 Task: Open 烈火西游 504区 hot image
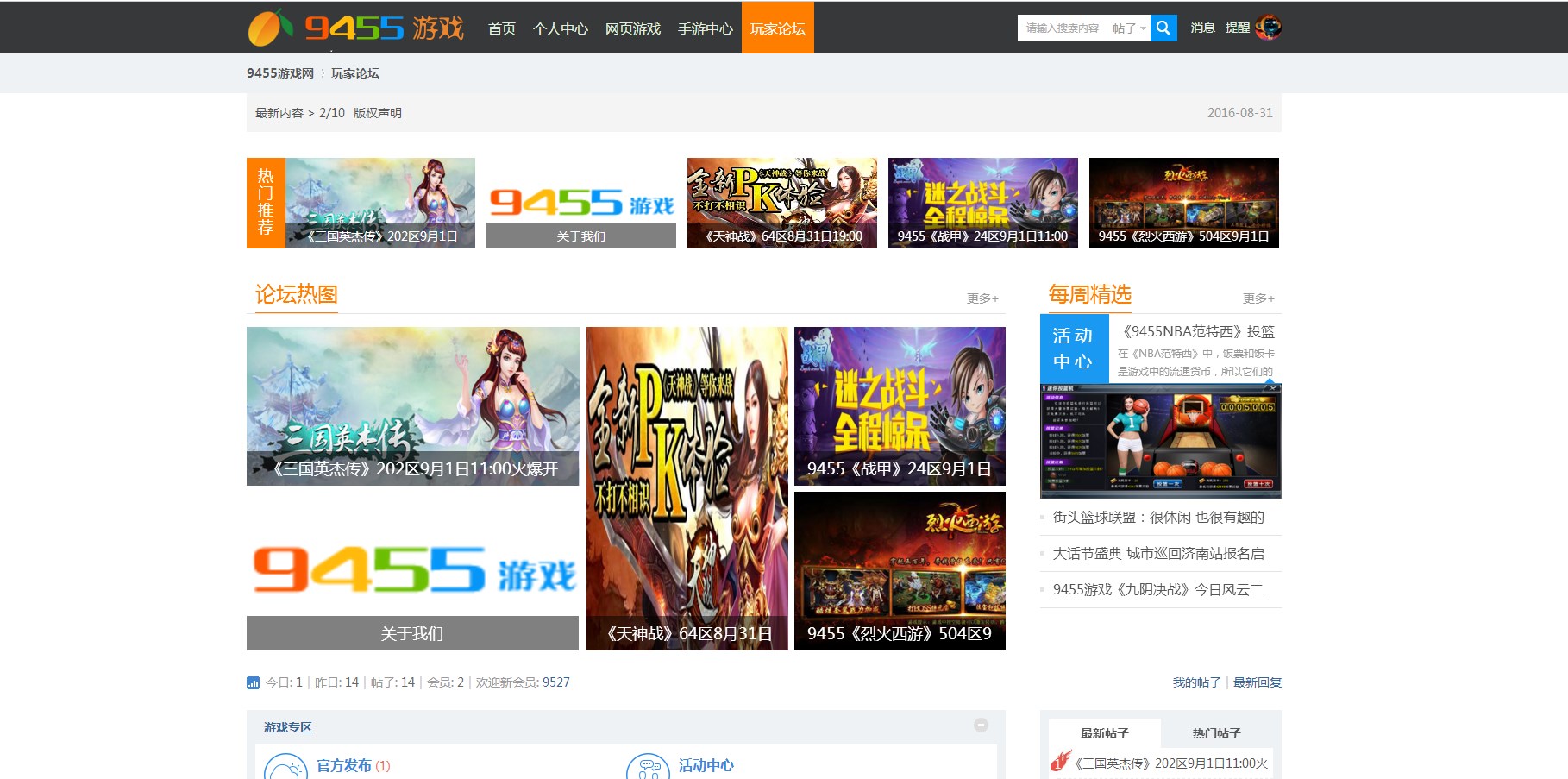[900, 571]
